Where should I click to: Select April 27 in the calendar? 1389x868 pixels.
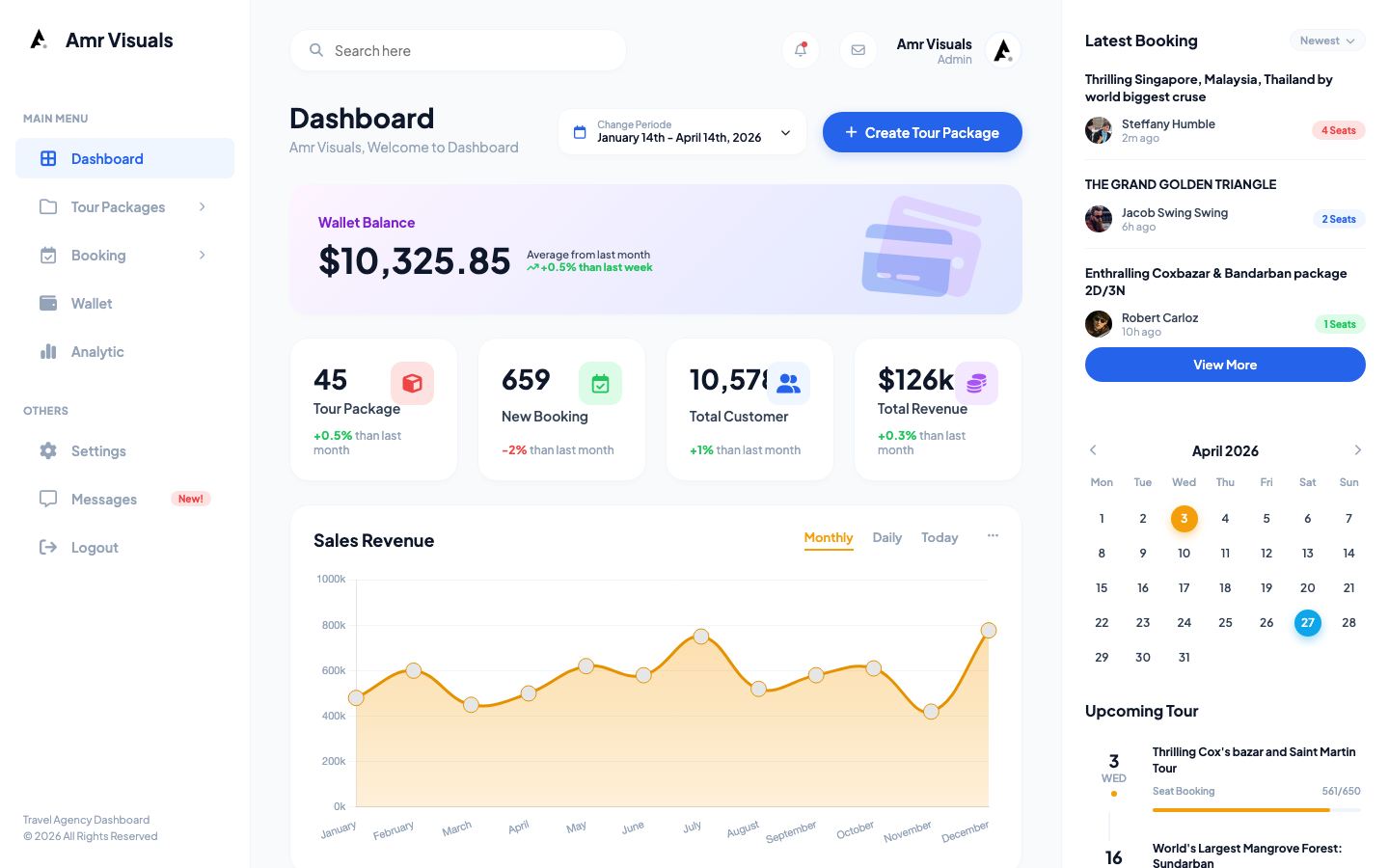click(1308, 623)
